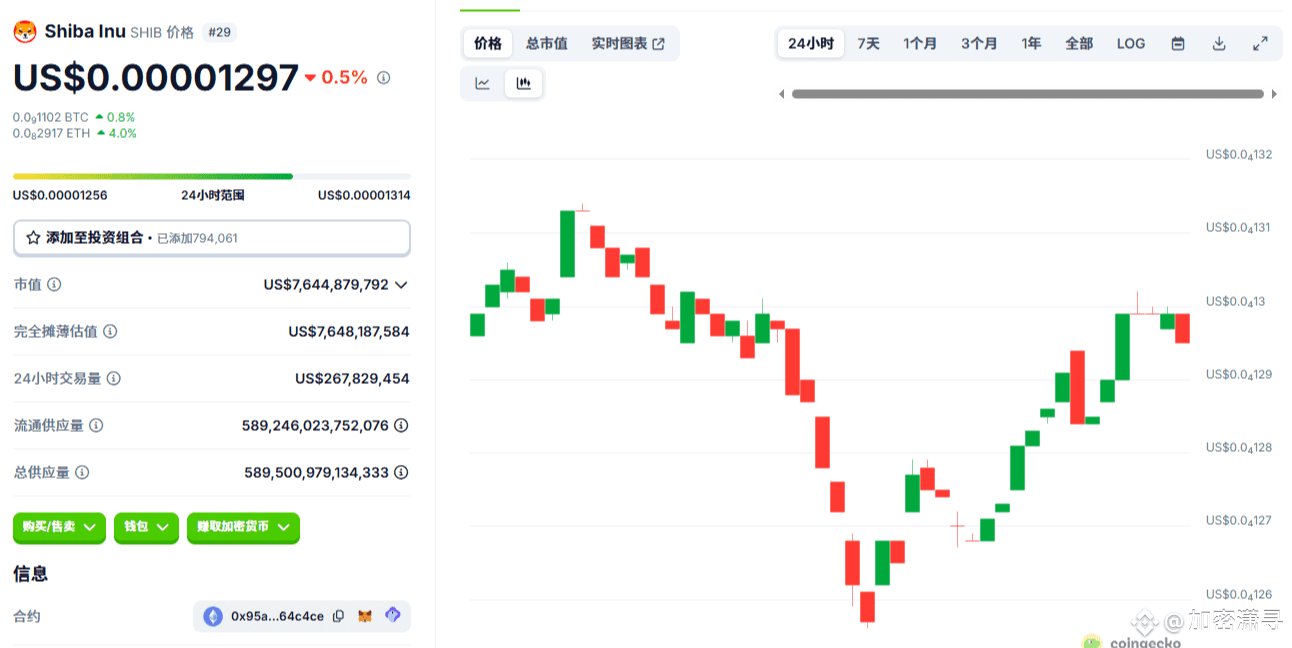This screenshot has height=648, width=1292.
Task: Click the US$0.00001297 price text
Action: click(x=156, y=77)
